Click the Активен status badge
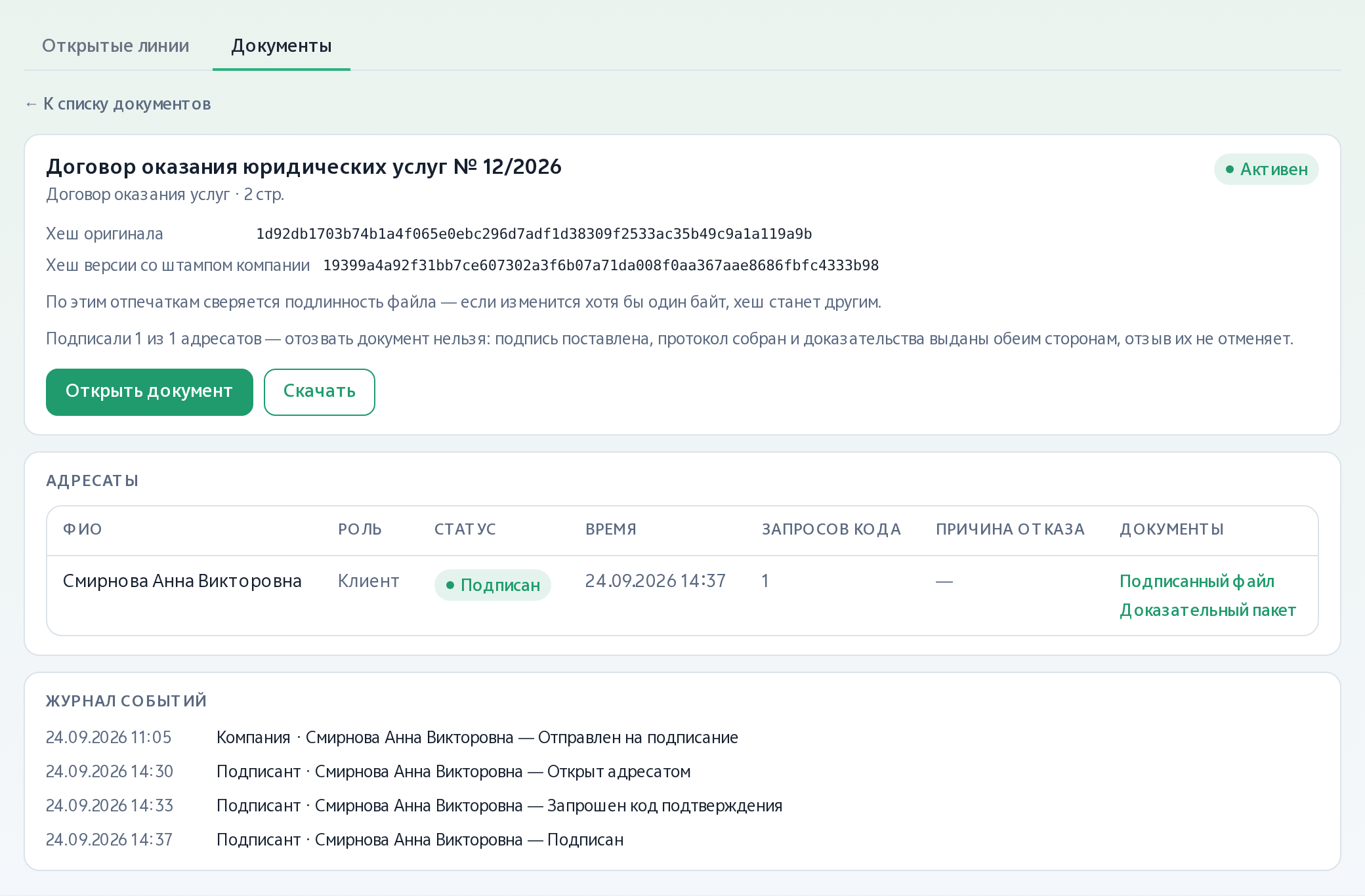This screenshot has width=1365, height=896. click(1266, 169)
